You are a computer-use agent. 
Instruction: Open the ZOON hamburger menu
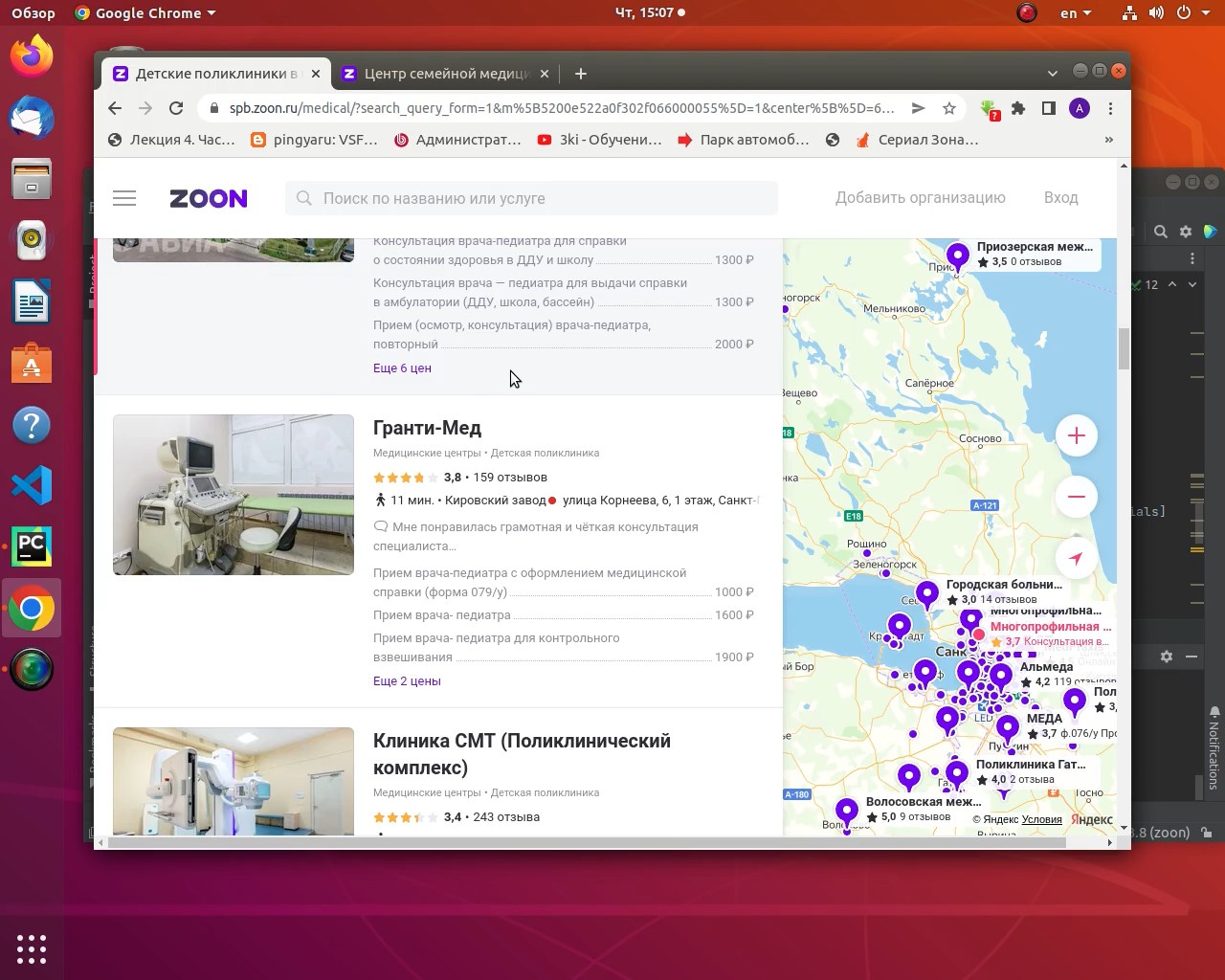(124, 198)
